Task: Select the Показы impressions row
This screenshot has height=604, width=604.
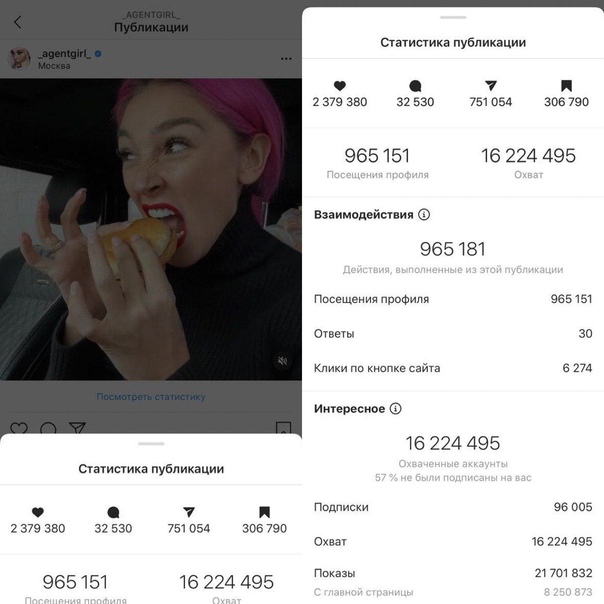Action: (453, 573)
